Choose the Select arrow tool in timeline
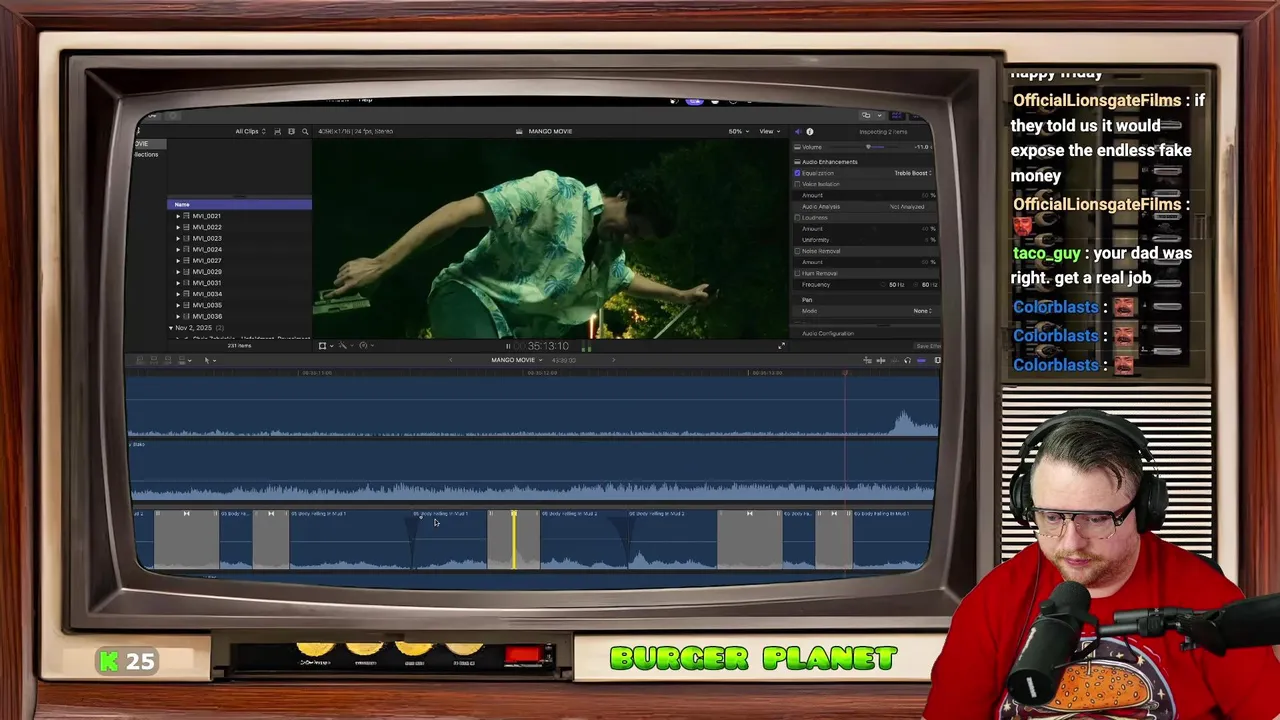1280x720 pixels. (x=207, y=360)
